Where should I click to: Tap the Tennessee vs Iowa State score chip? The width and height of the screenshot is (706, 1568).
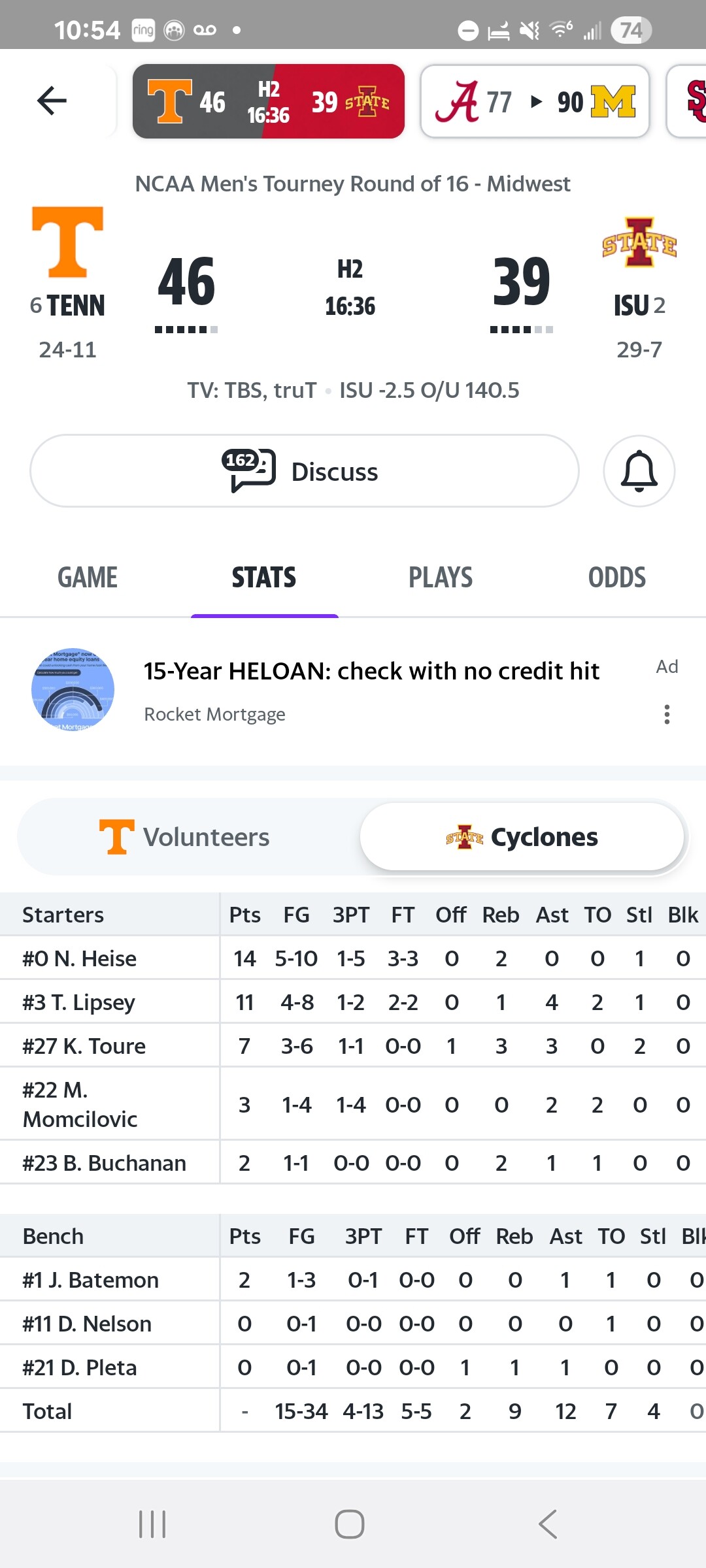tap(268, 101)
